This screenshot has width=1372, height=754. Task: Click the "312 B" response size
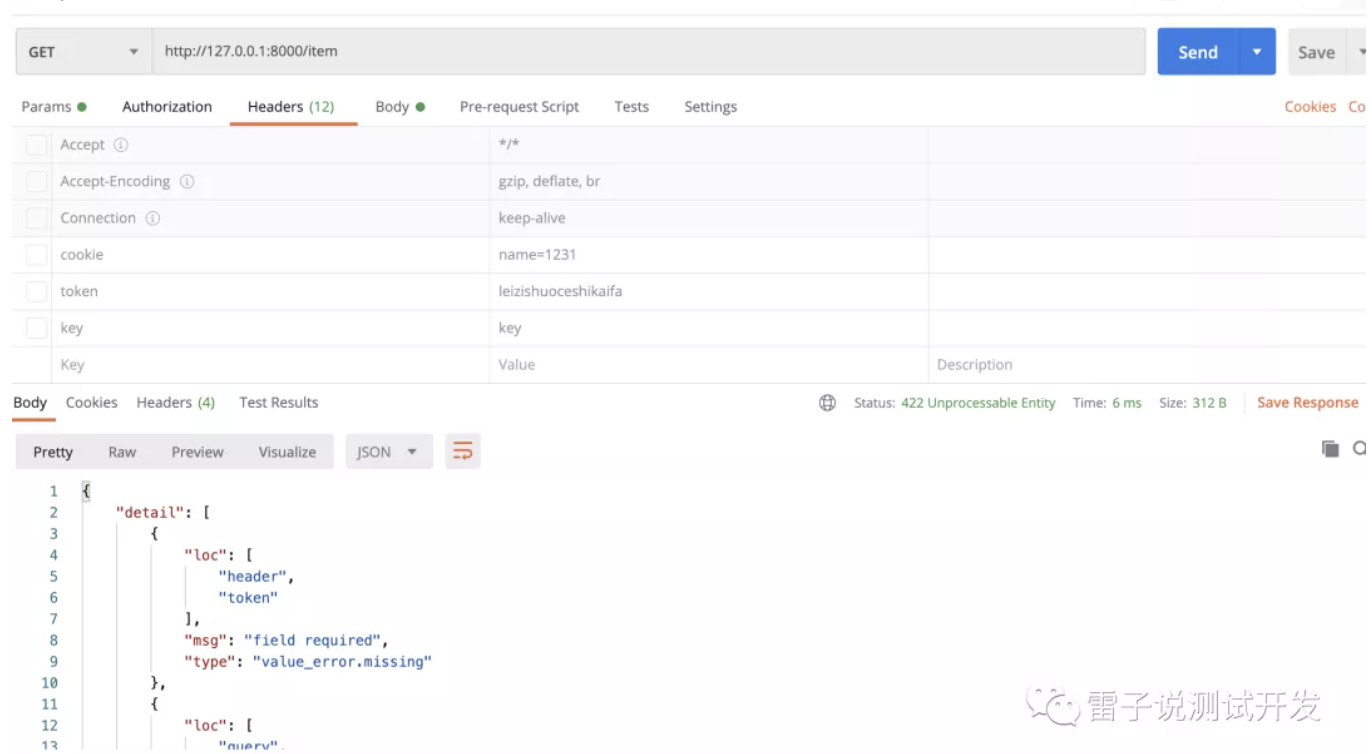[1209, 403]
